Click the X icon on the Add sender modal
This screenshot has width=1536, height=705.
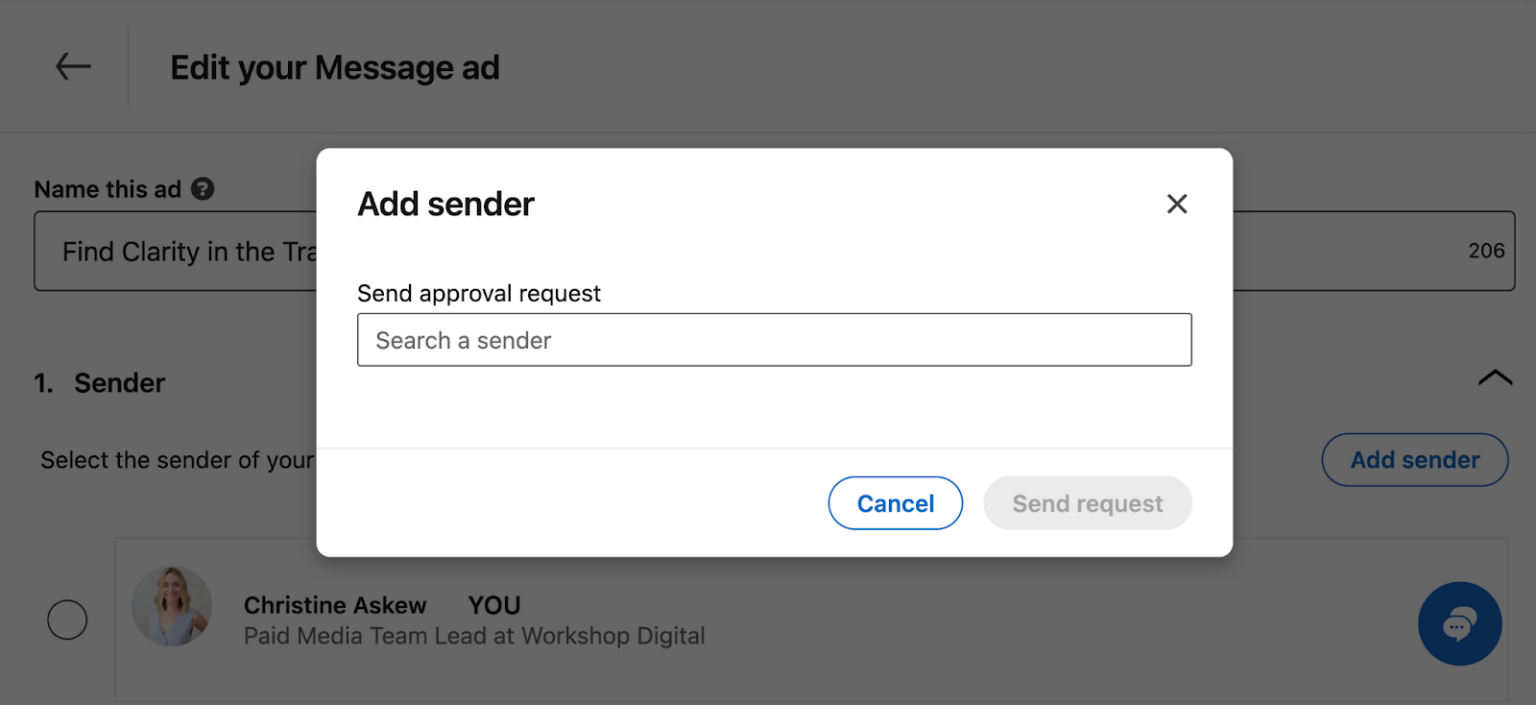(1177, 204)
